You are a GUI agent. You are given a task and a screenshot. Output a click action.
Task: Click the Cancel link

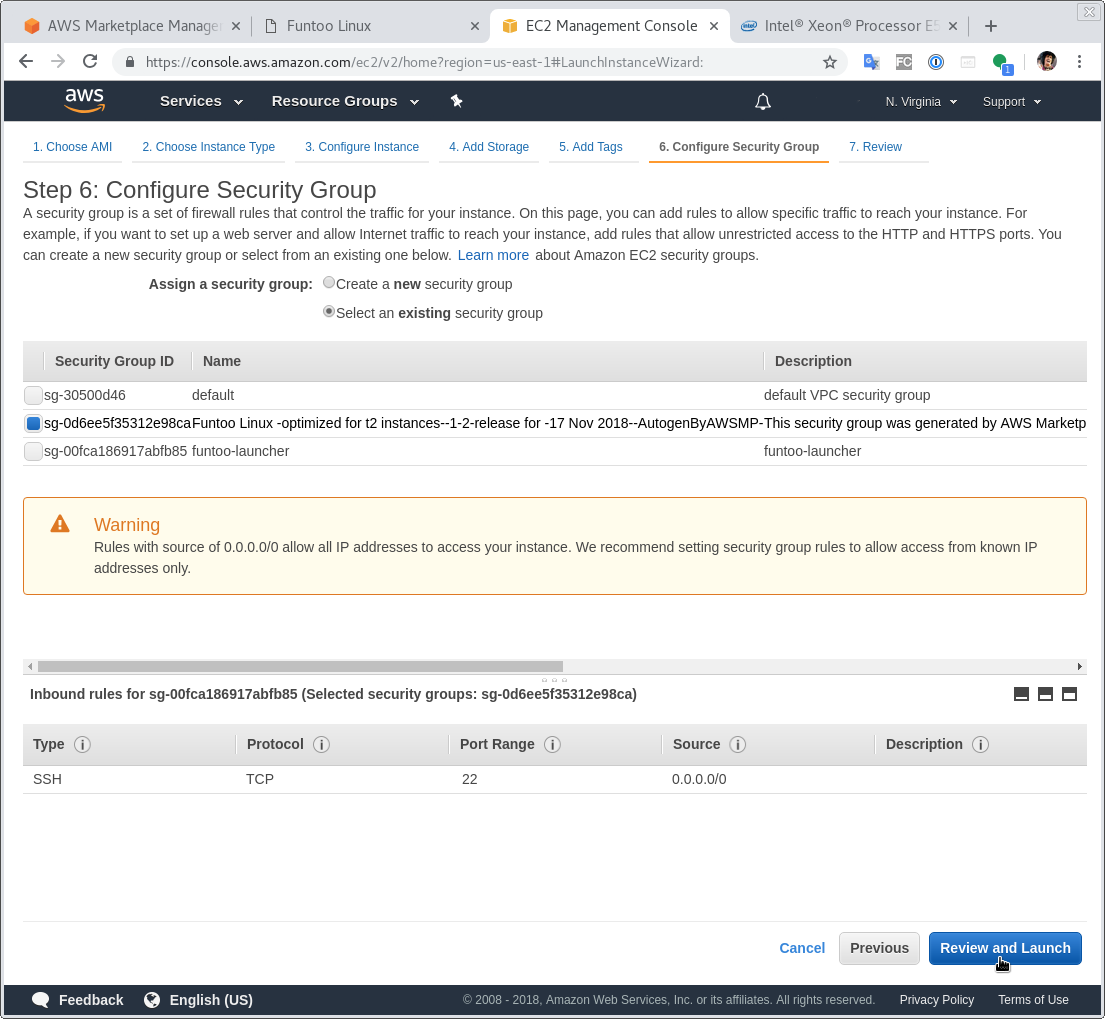coord(802,949)
